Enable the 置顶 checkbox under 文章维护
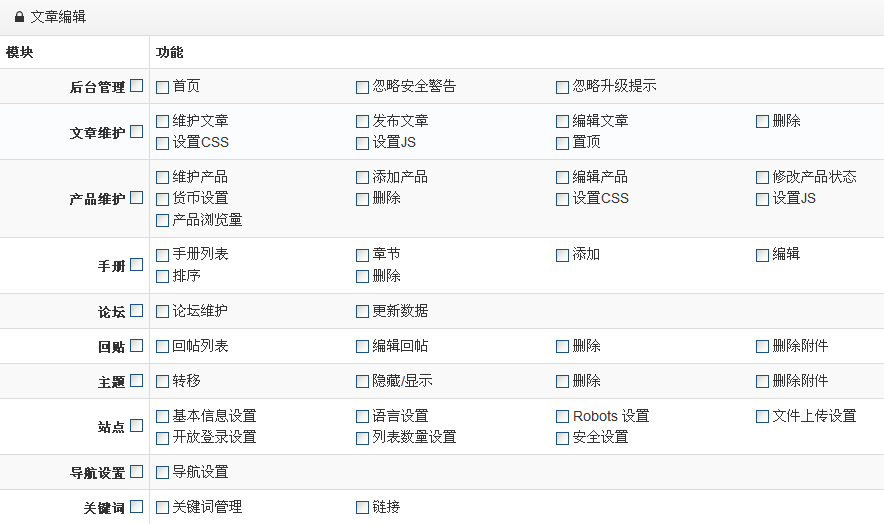This screenshot has height=524, width=884. (x=563, y=143)
